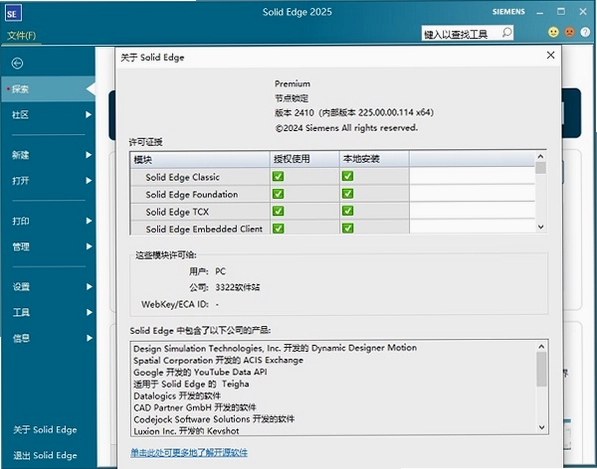
Task: Select the Dynamic Designer Motion line
Action: click(x=275, y=348)
